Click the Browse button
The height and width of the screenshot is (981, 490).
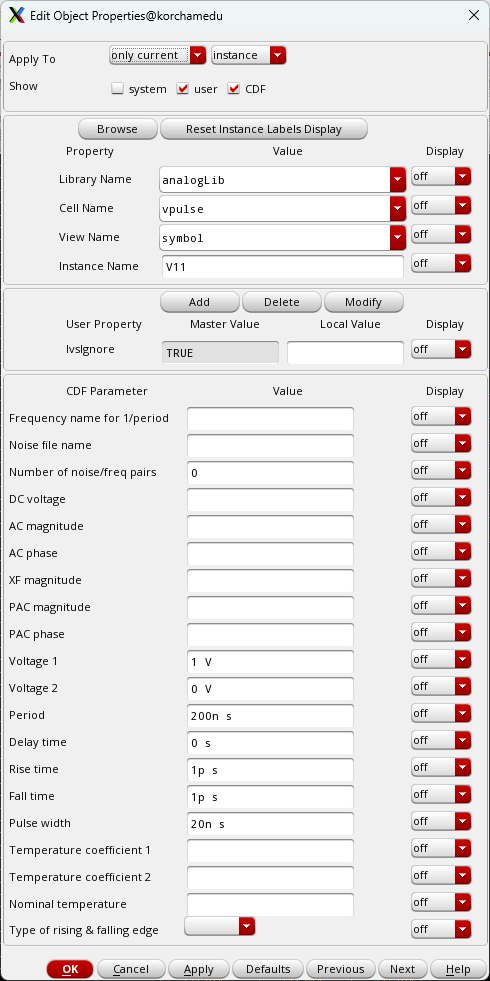(x=118, y=129)
